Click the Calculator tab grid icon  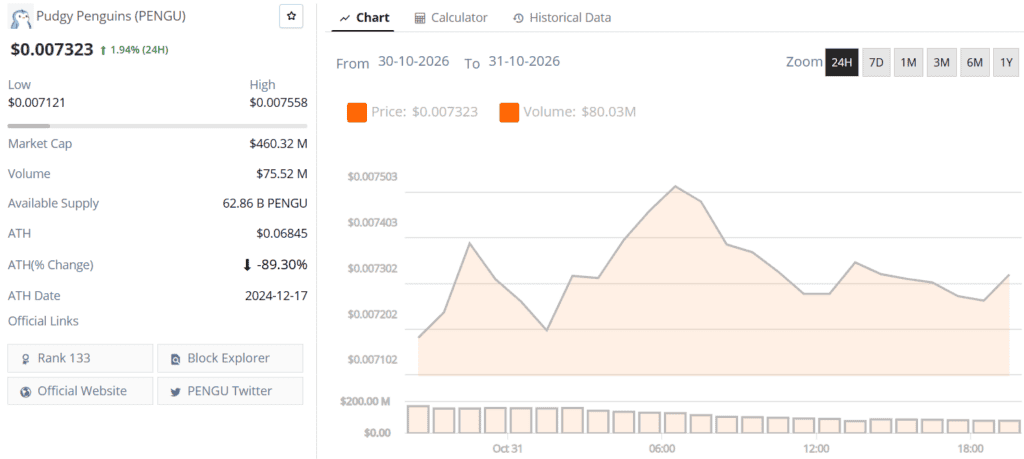click(420, 18)
